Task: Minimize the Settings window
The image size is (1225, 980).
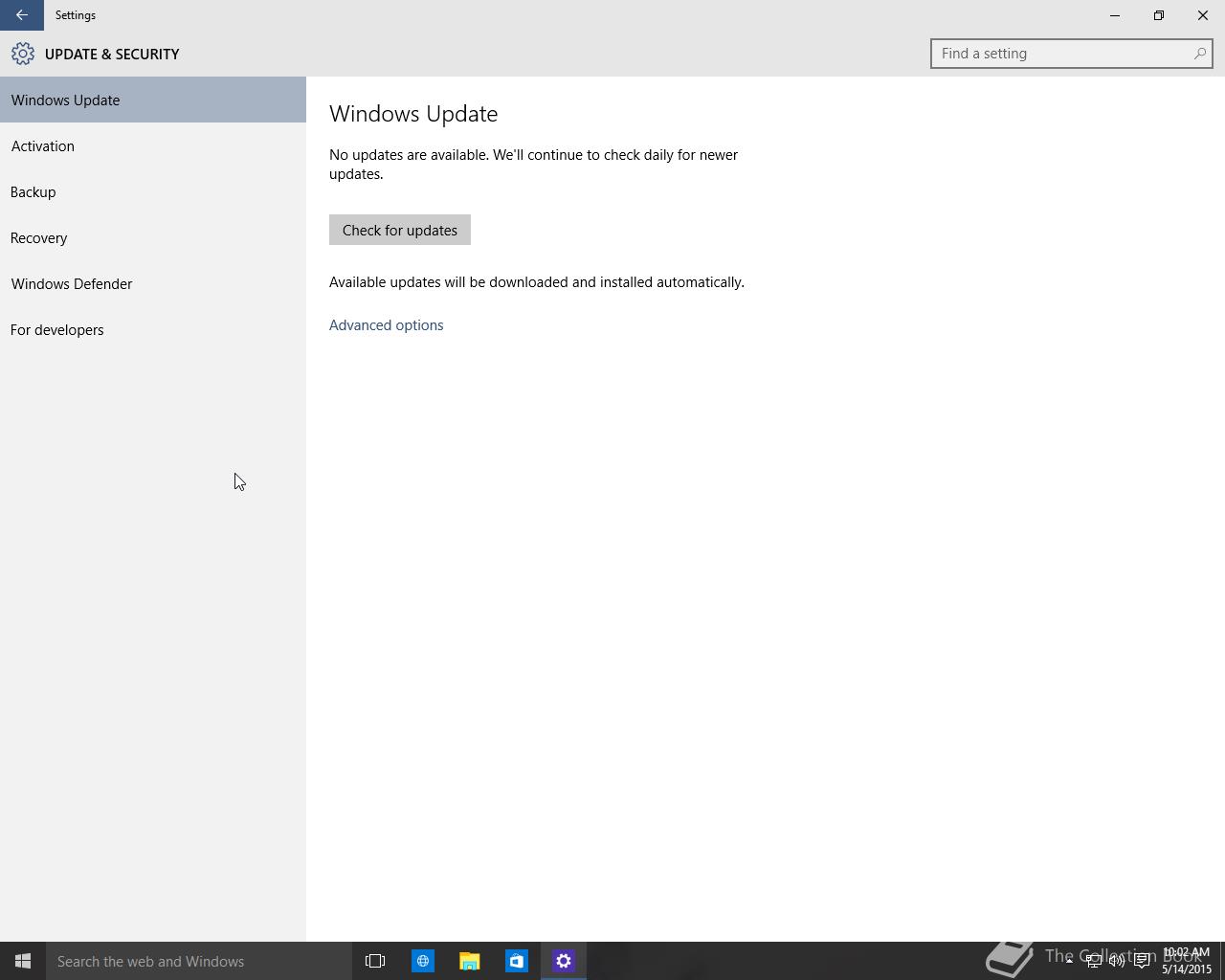Action: pos(1115,15)
